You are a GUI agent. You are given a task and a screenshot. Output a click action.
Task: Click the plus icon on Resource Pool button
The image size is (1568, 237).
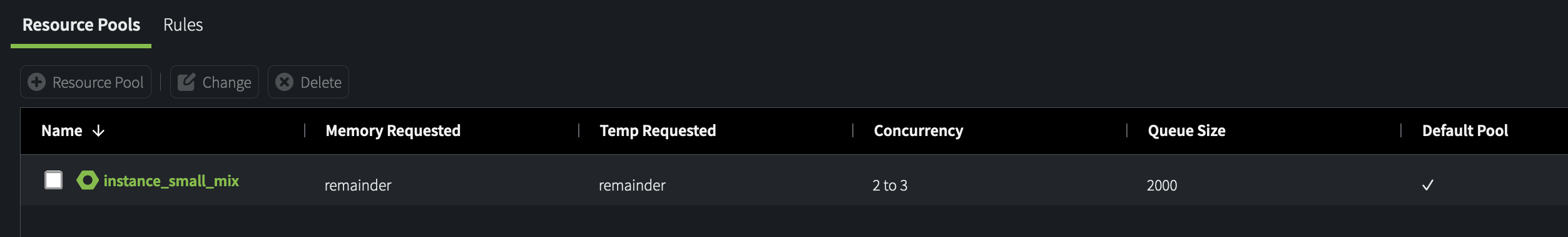point(37,82)
